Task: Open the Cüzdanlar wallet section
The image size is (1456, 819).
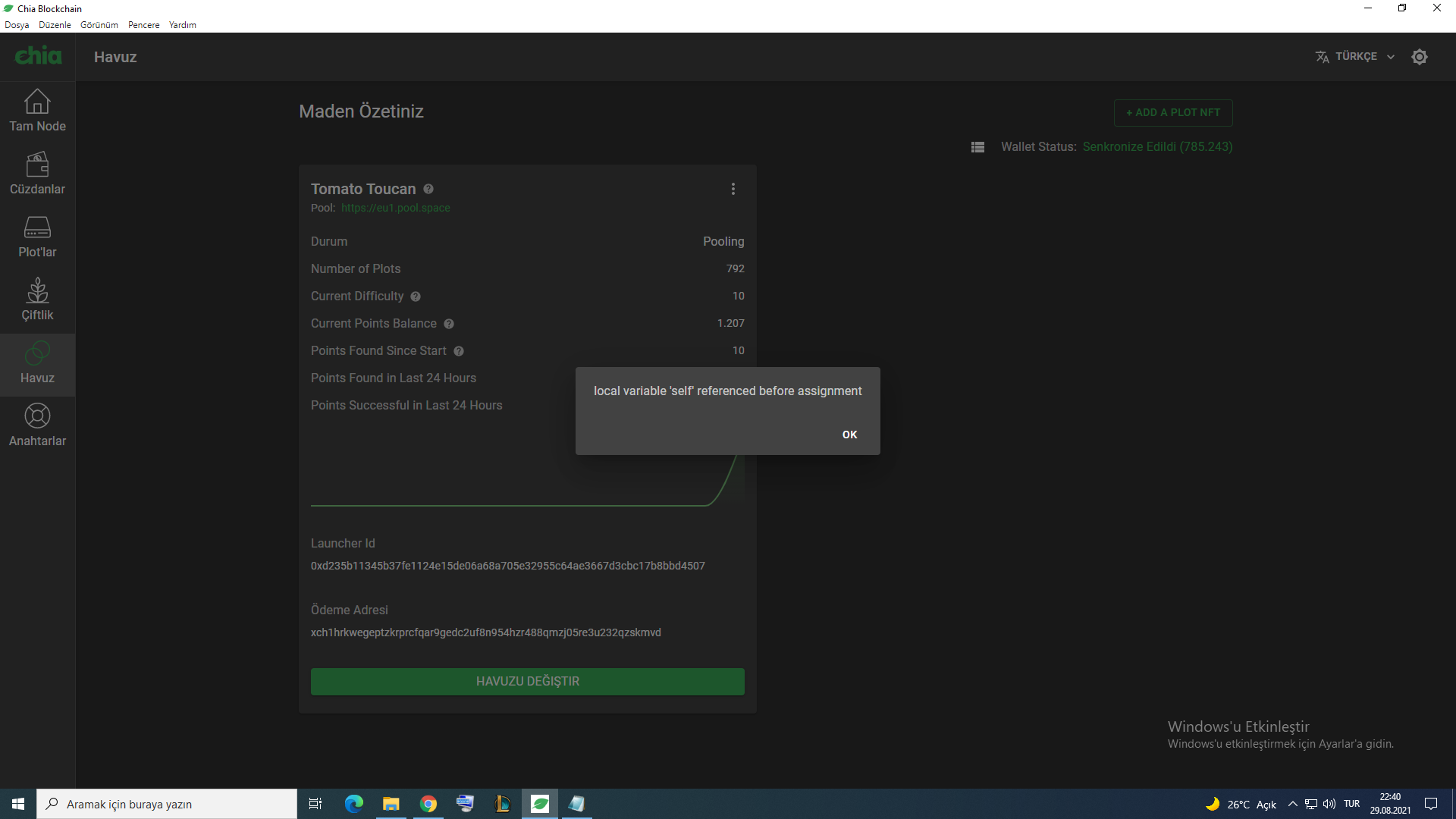Action: click(37, 174)
